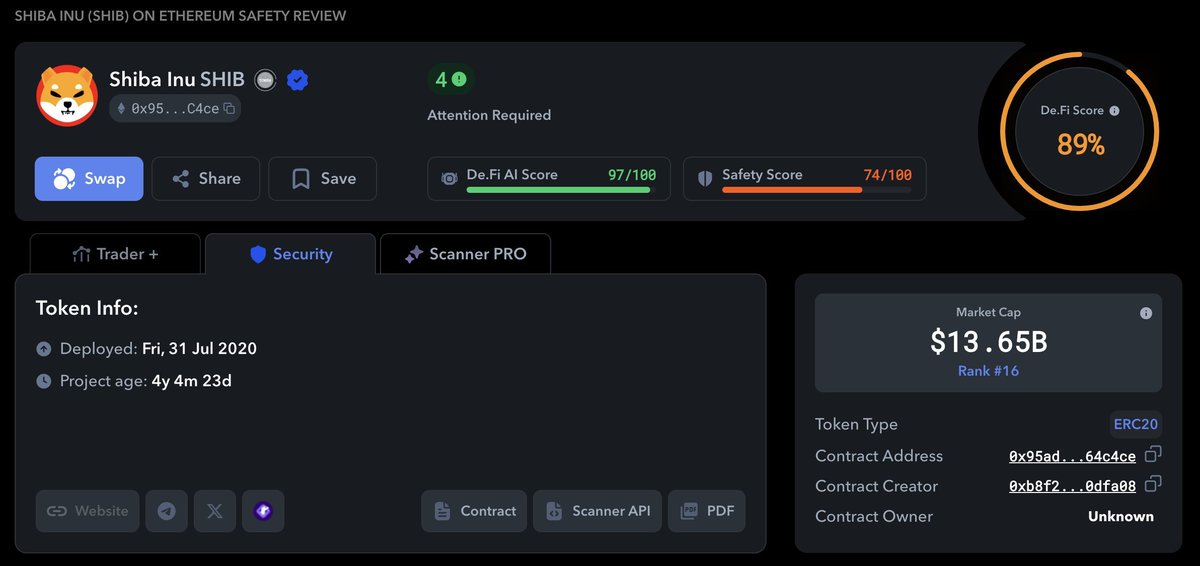
Task: Click the Token Type label
Action: pos(856,424)
